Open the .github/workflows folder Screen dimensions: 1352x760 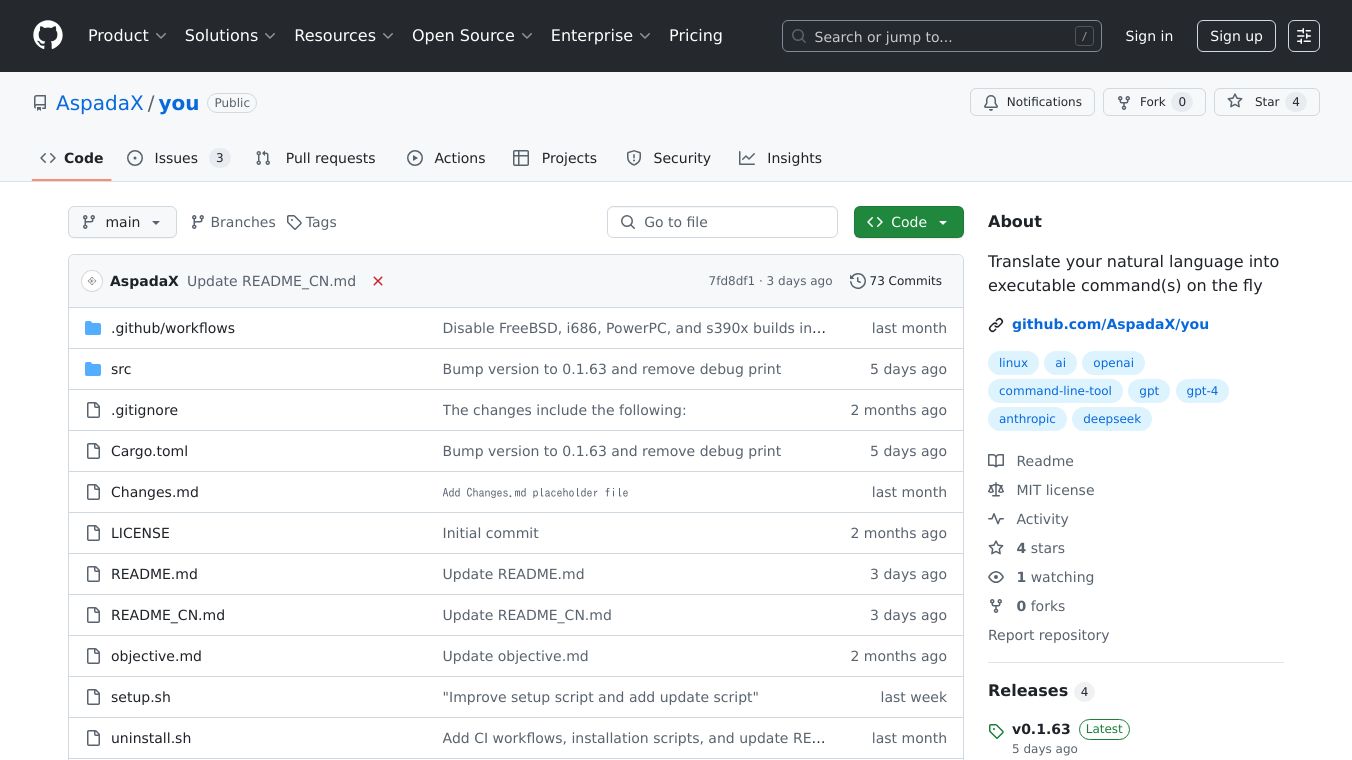point(172,328)
